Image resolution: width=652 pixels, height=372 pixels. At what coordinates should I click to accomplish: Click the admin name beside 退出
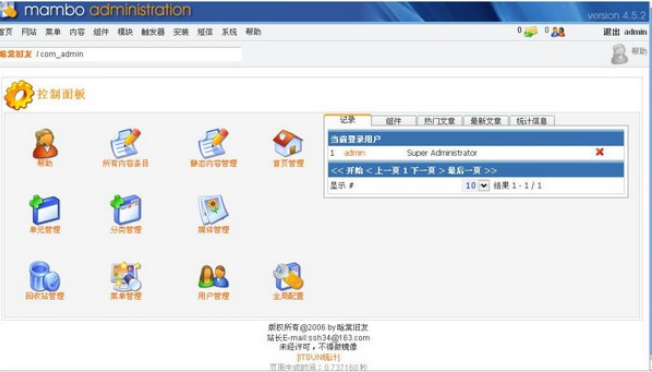pyautogui.click(x=635, y=32)
